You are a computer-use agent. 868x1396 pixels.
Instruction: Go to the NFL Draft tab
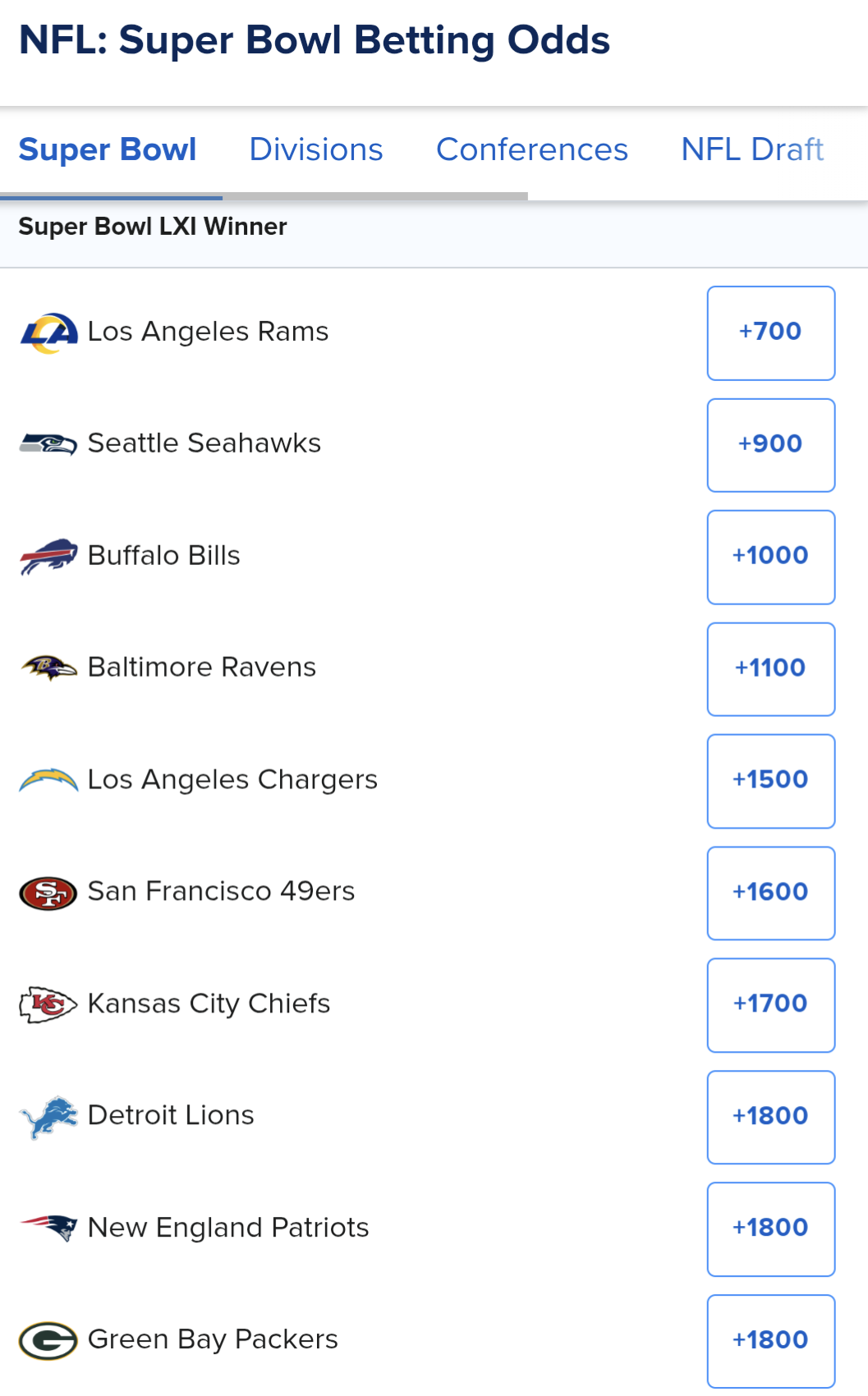tap(752, 149)
